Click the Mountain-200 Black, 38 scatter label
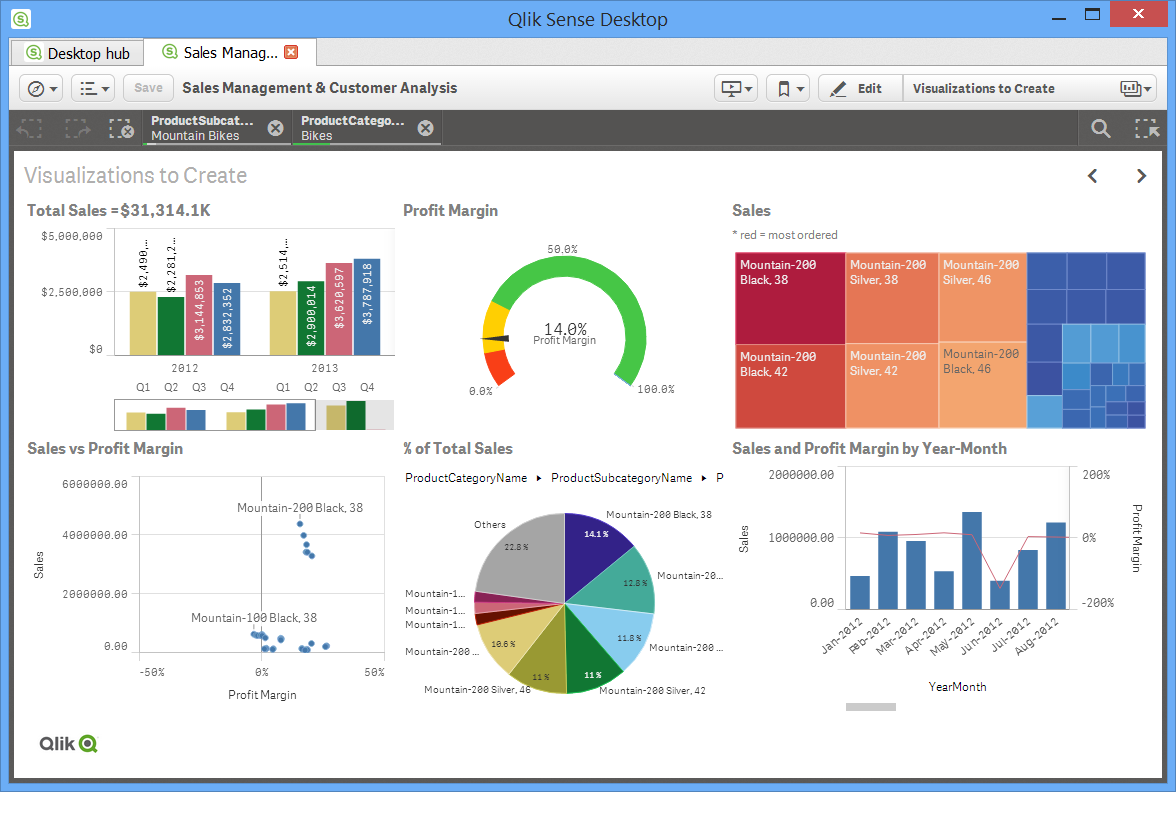Image resolution: width=1176 pixels, height=827 pixels. click(300, 508)
